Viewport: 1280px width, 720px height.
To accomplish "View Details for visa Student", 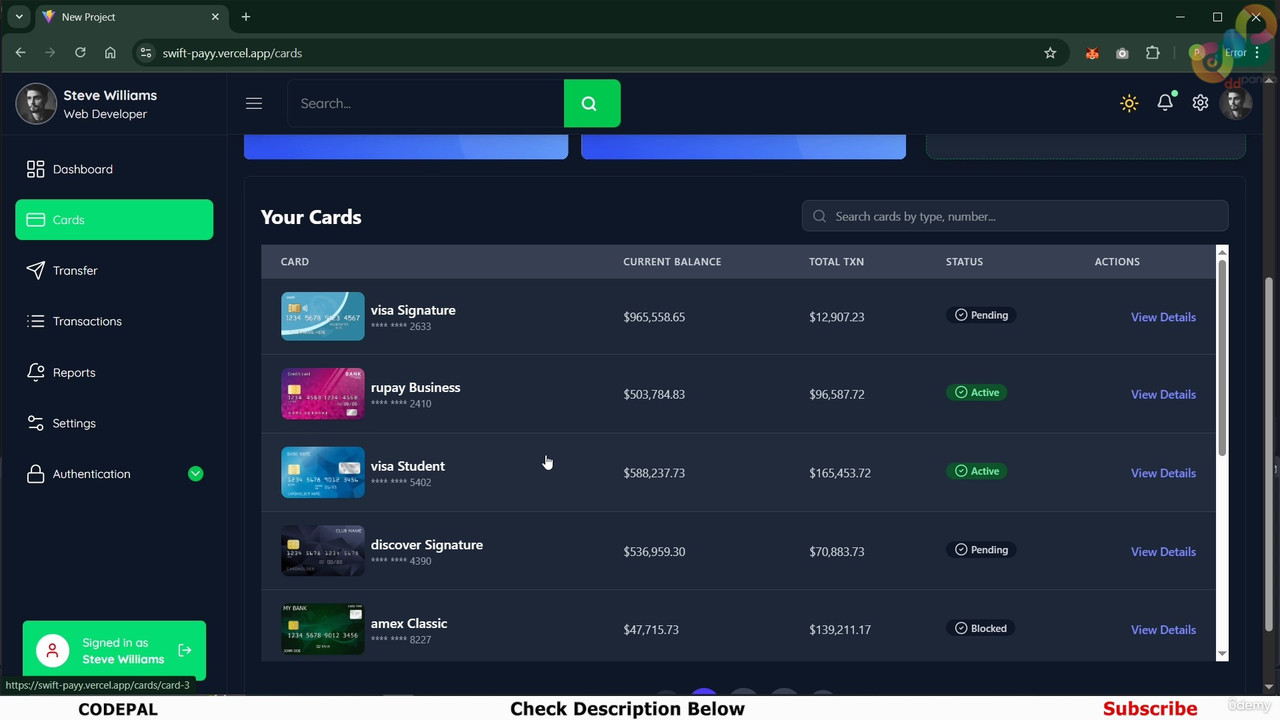I will [1163, 473].
